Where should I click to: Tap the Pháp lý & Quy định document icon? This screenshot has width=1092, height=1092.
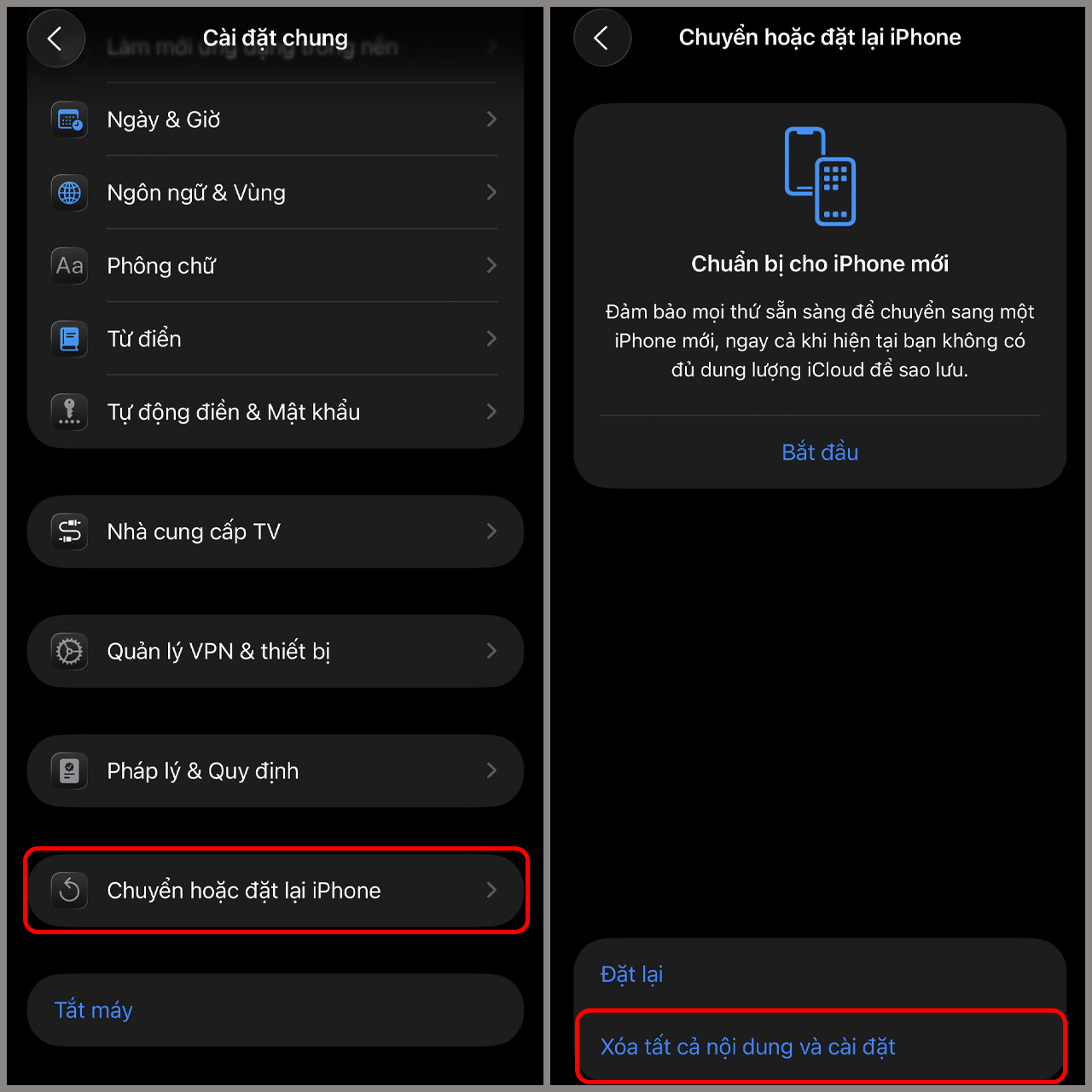[69, 771]
